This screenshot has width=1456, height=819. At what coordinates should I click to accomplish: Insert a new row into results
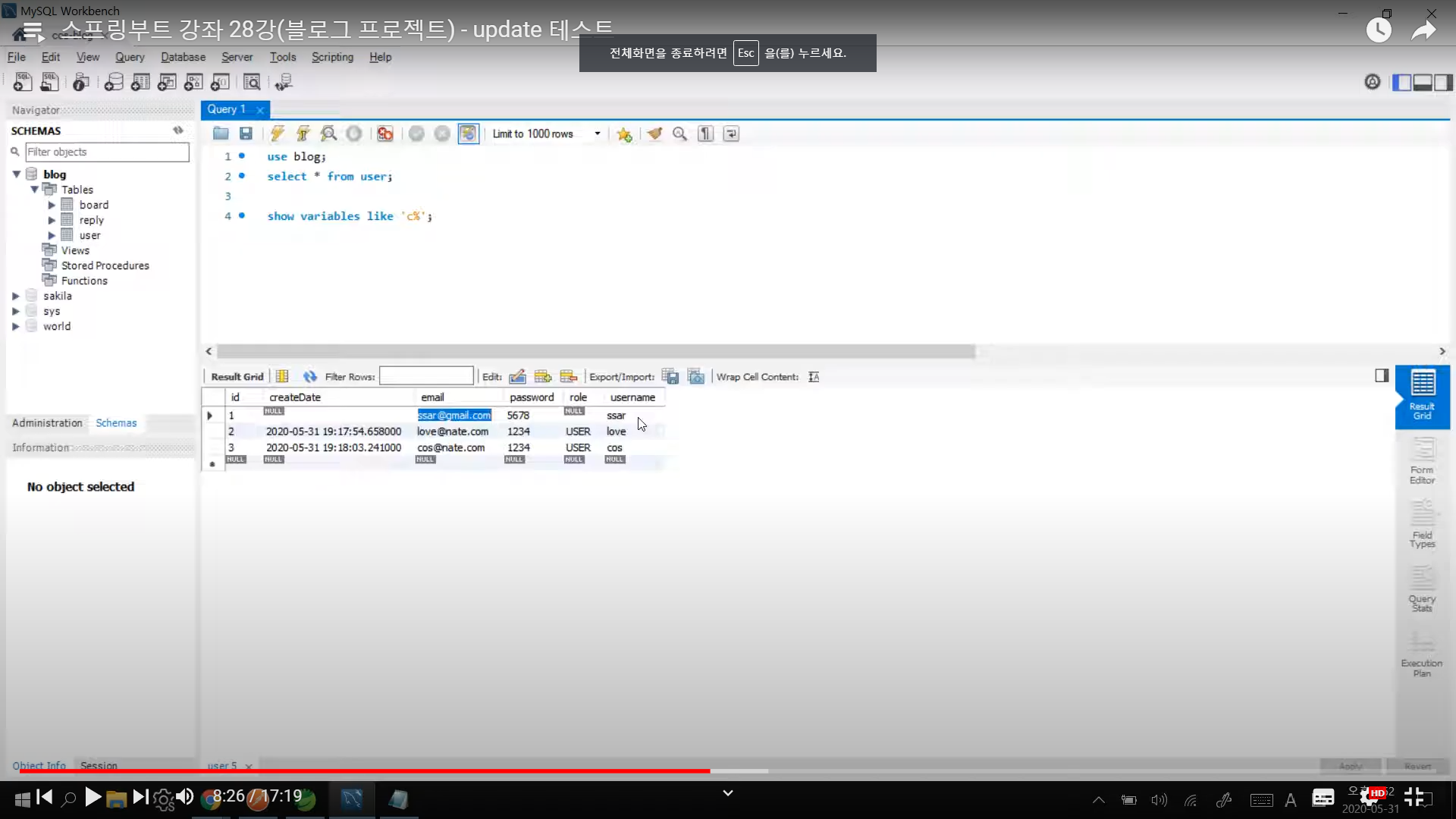(543, 377)
